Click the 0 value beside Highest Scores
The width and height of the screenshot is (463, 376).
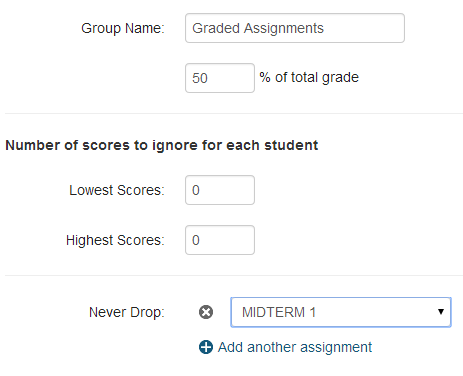click(x=196, y=240)
